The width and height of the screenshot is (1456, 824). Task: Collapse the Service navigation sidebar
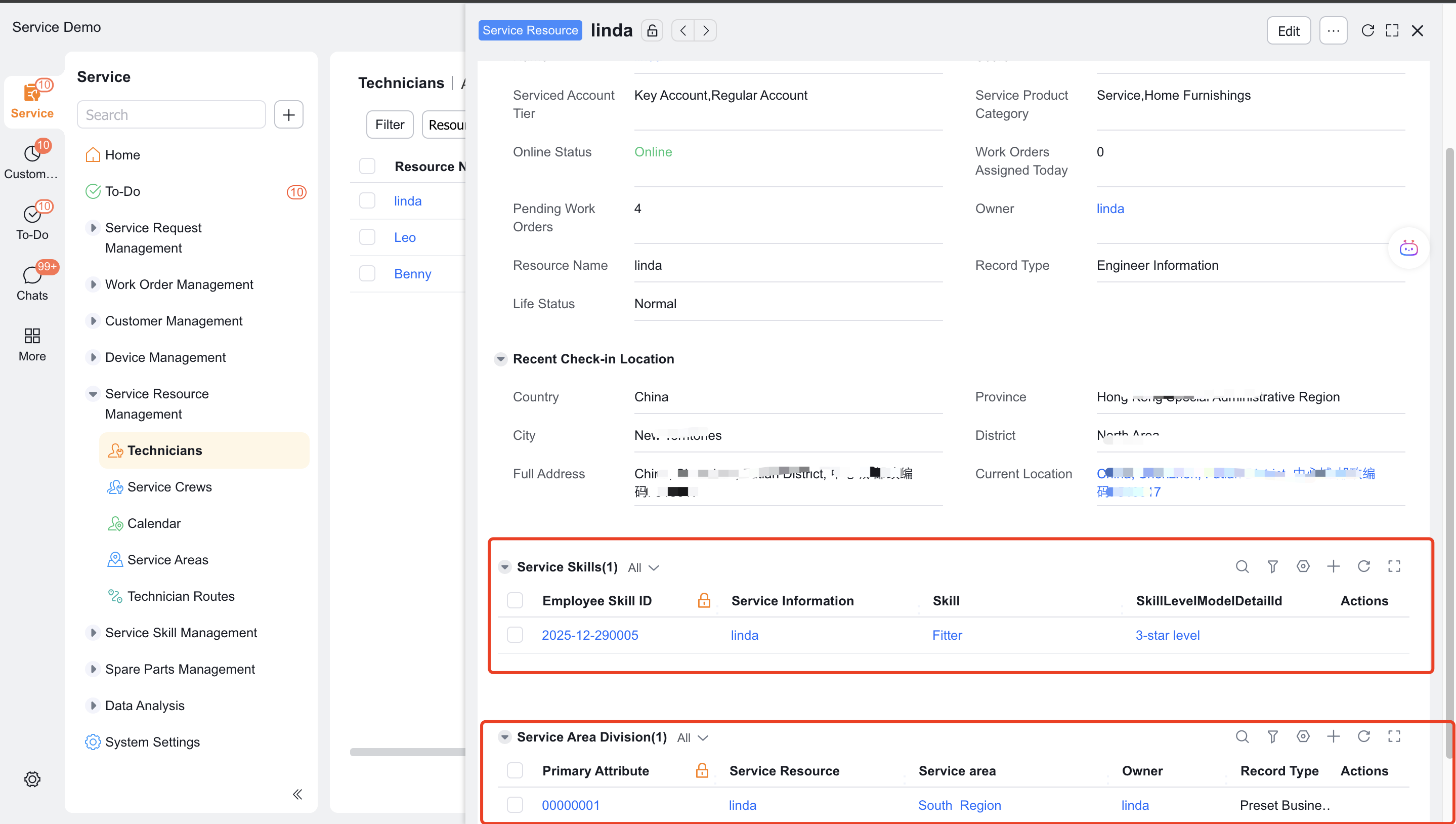tap(297, 794)
